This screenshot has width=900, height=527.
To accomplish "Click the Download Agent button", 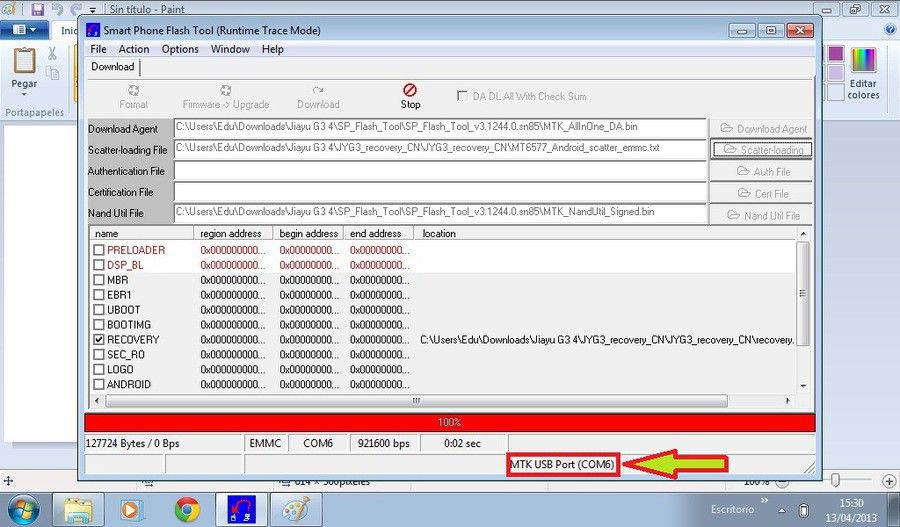I will 762,128.
